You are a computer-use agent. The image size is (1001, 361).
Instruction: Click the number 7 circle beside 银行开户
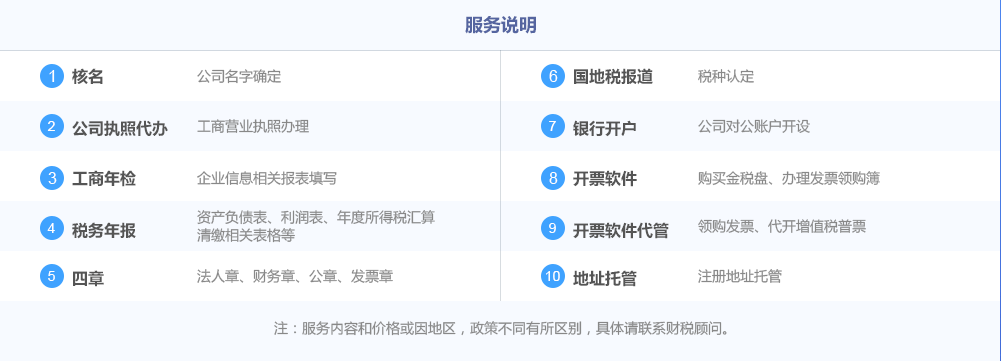pyautogui.click(x=553, y=126)
